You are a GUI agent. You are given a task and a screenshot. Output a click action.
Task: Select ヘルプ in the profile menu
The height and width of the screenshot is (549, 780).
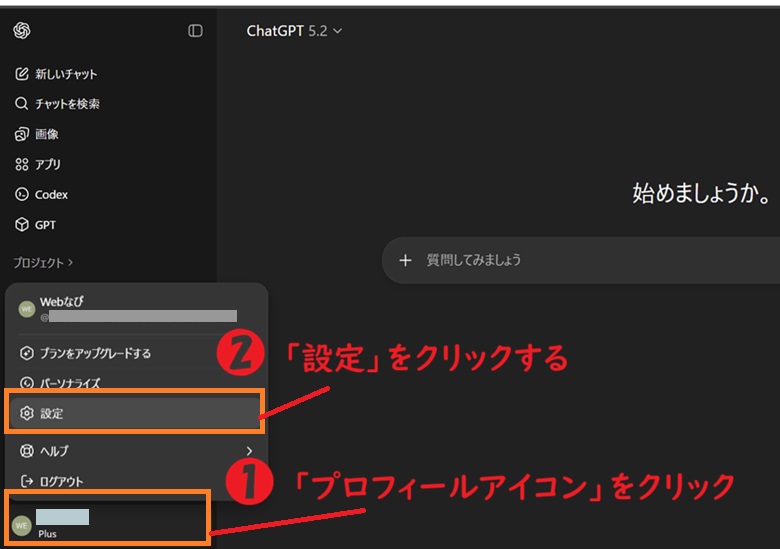click(x=136, y=451)
